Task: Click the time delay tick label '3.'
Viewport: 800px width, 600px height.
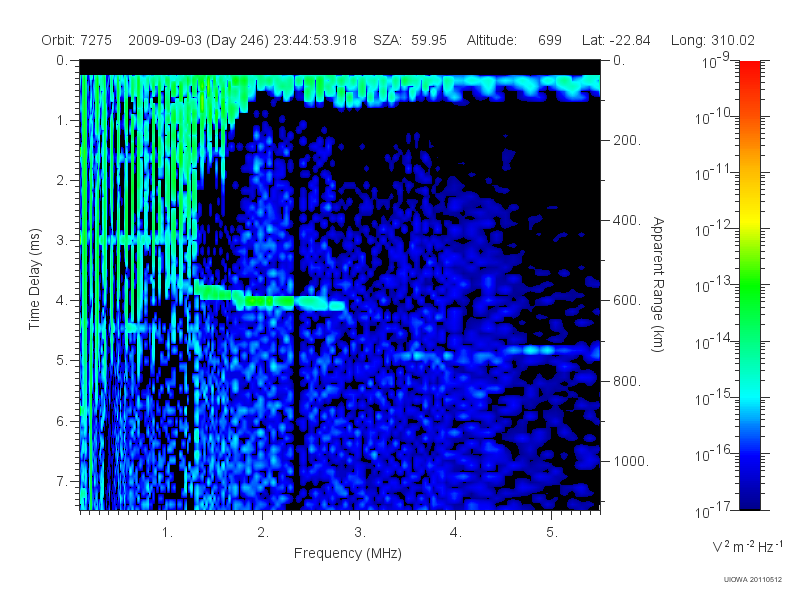Action: pos(62,240)
